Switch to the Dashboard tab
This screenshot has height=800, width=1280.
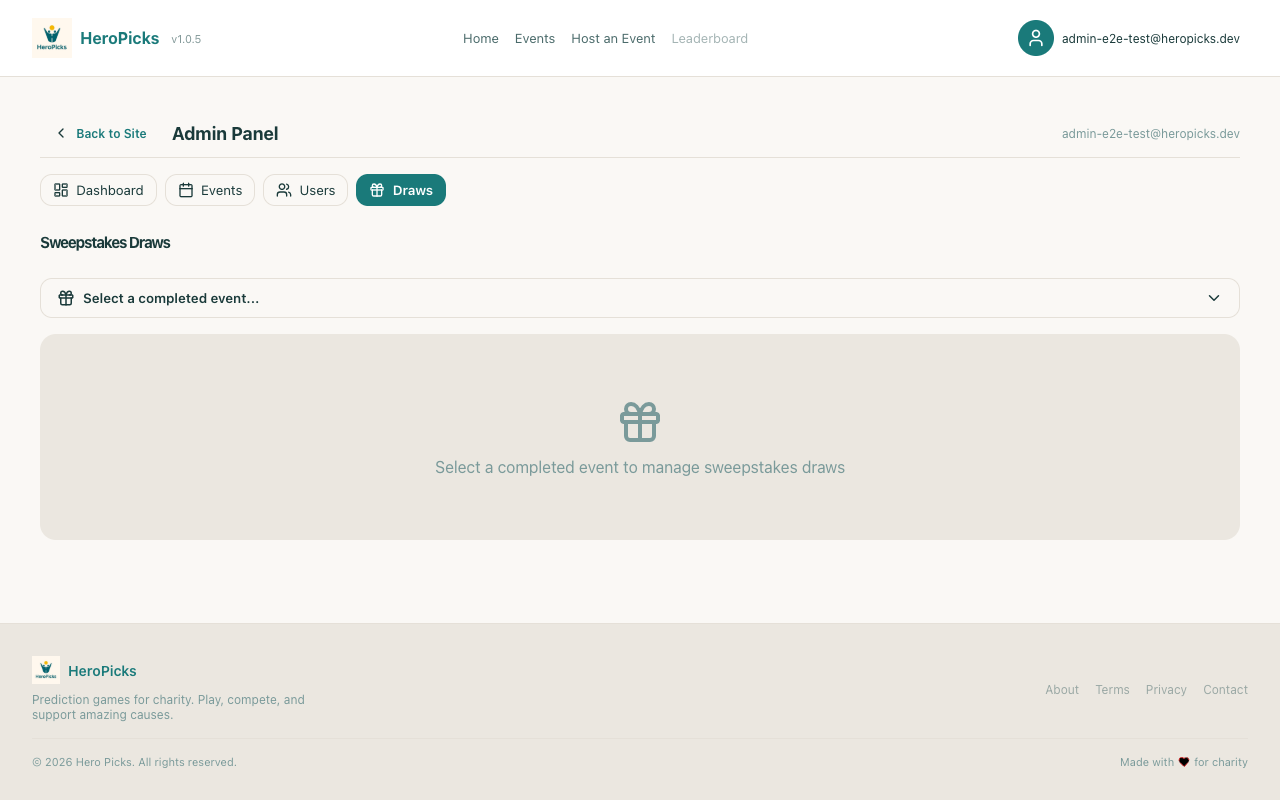tap(98, 190)
